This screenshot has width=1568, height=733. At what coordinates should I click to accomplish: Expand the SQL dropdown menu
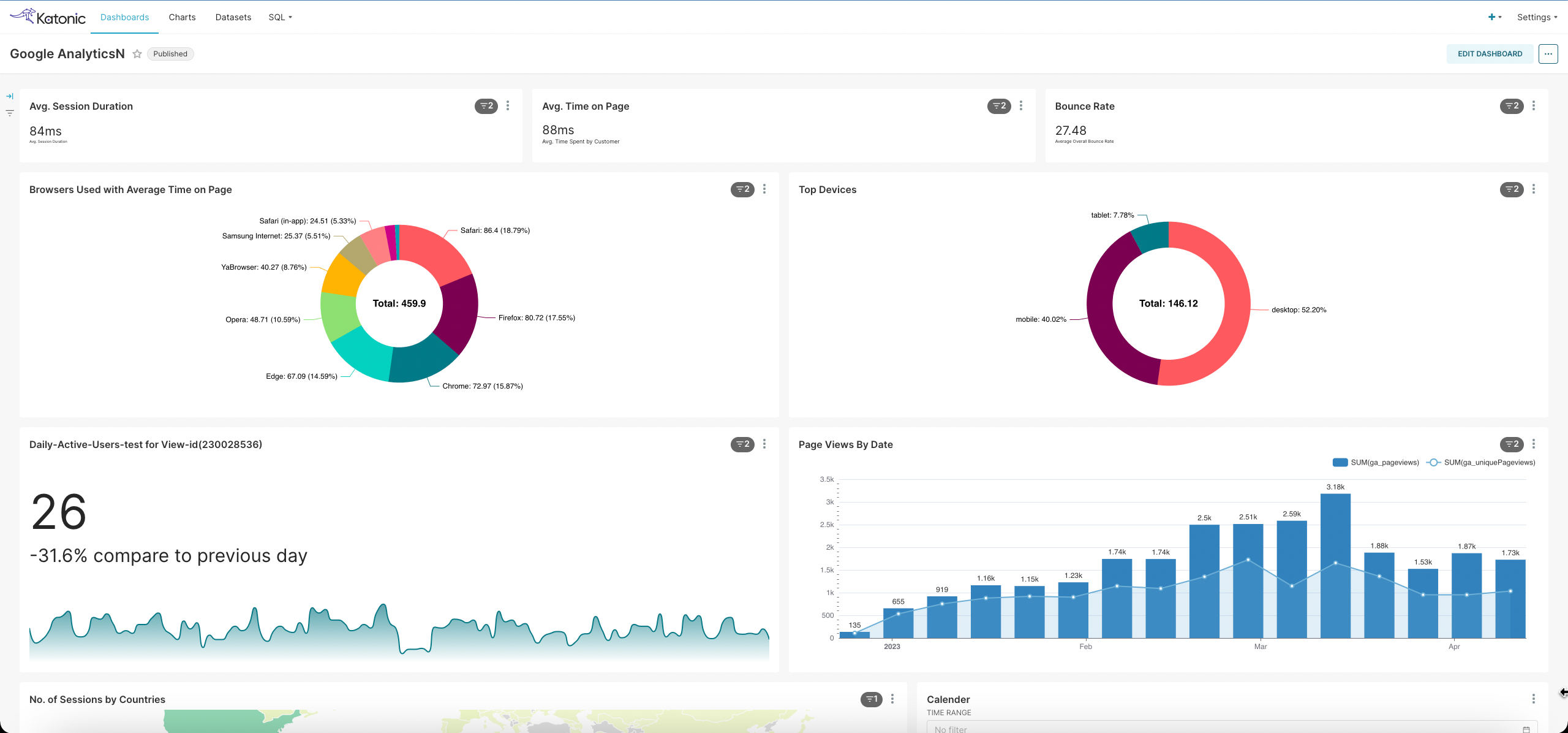280,17
